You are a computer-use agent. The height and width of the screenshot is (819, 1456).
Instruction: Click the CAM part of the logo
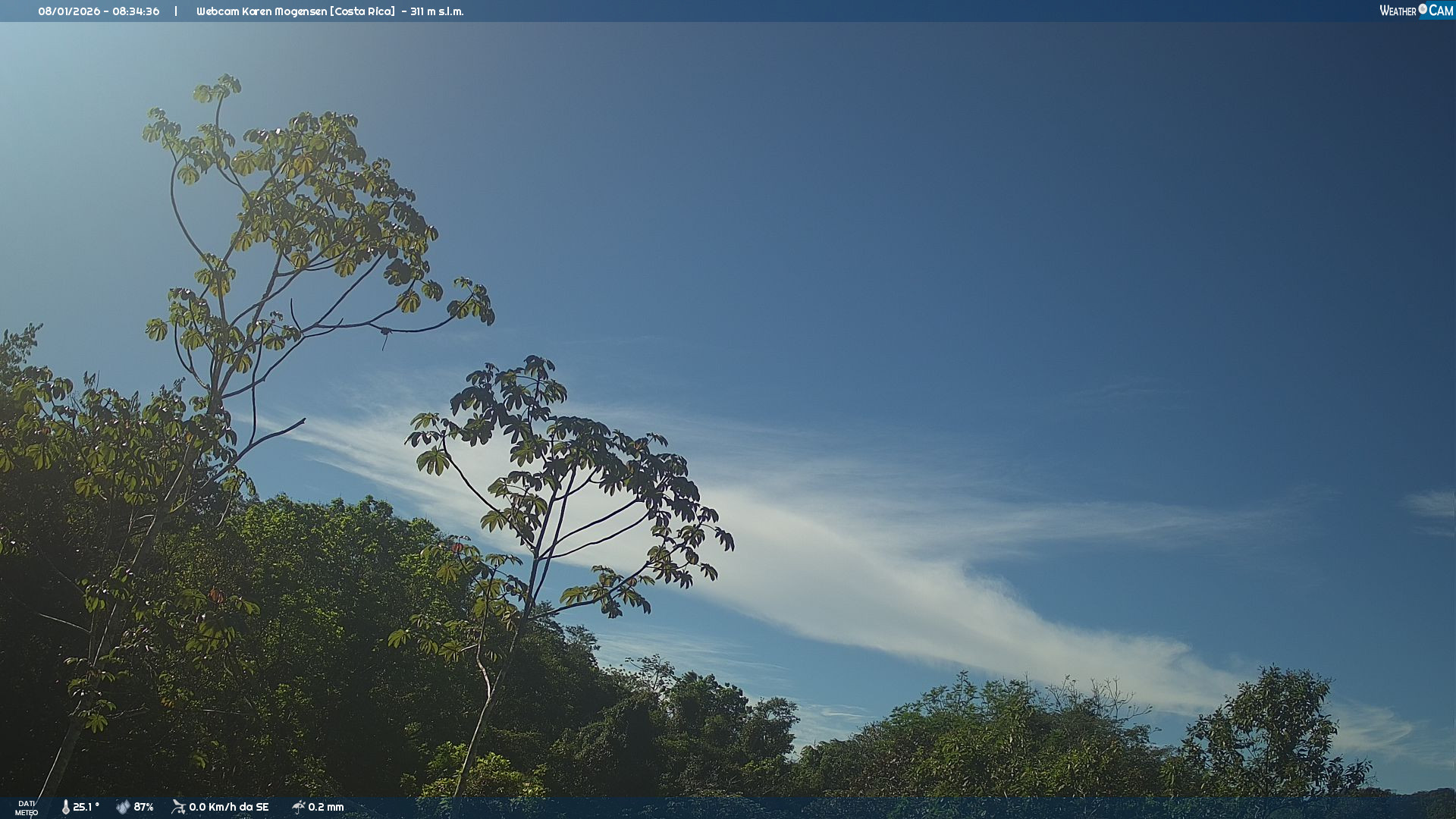pos(1440,11)
